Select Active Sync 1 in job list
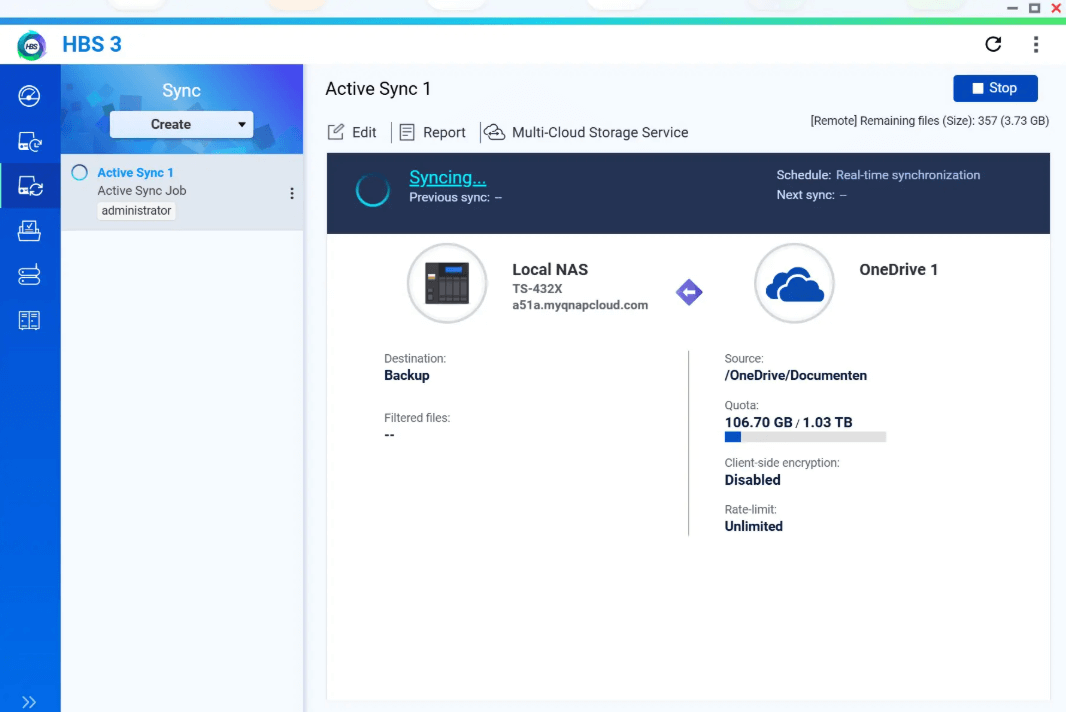Image resolution: width=1066 pixels, height=712 pixels. [135, 173]
